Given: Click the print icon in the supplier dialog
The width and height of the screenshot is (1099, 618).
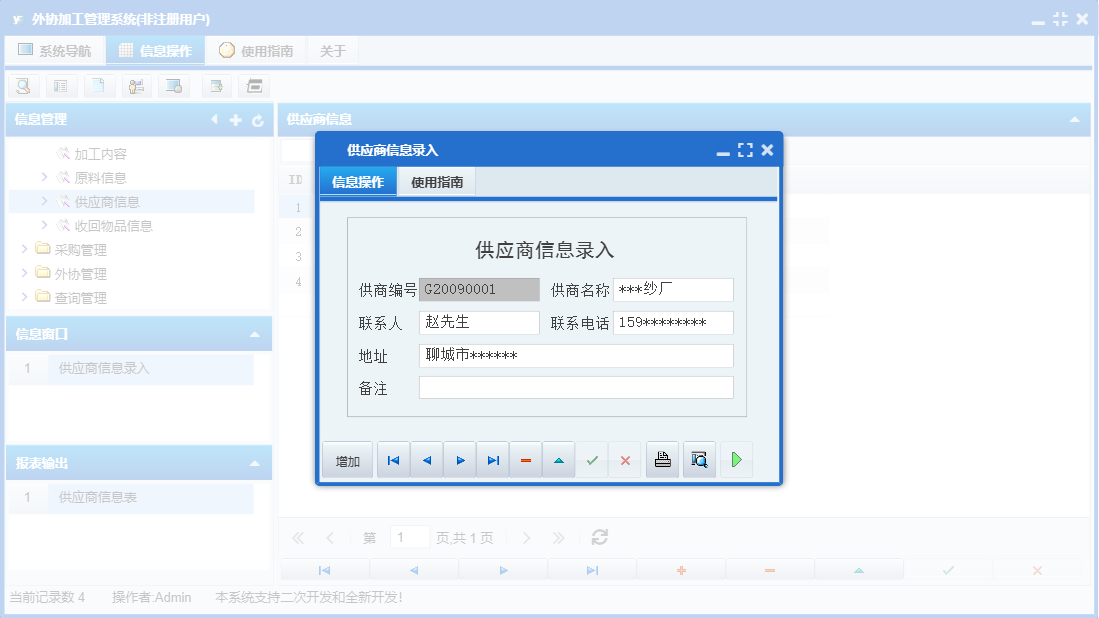Looking at the screenshot, I should 662,459.
